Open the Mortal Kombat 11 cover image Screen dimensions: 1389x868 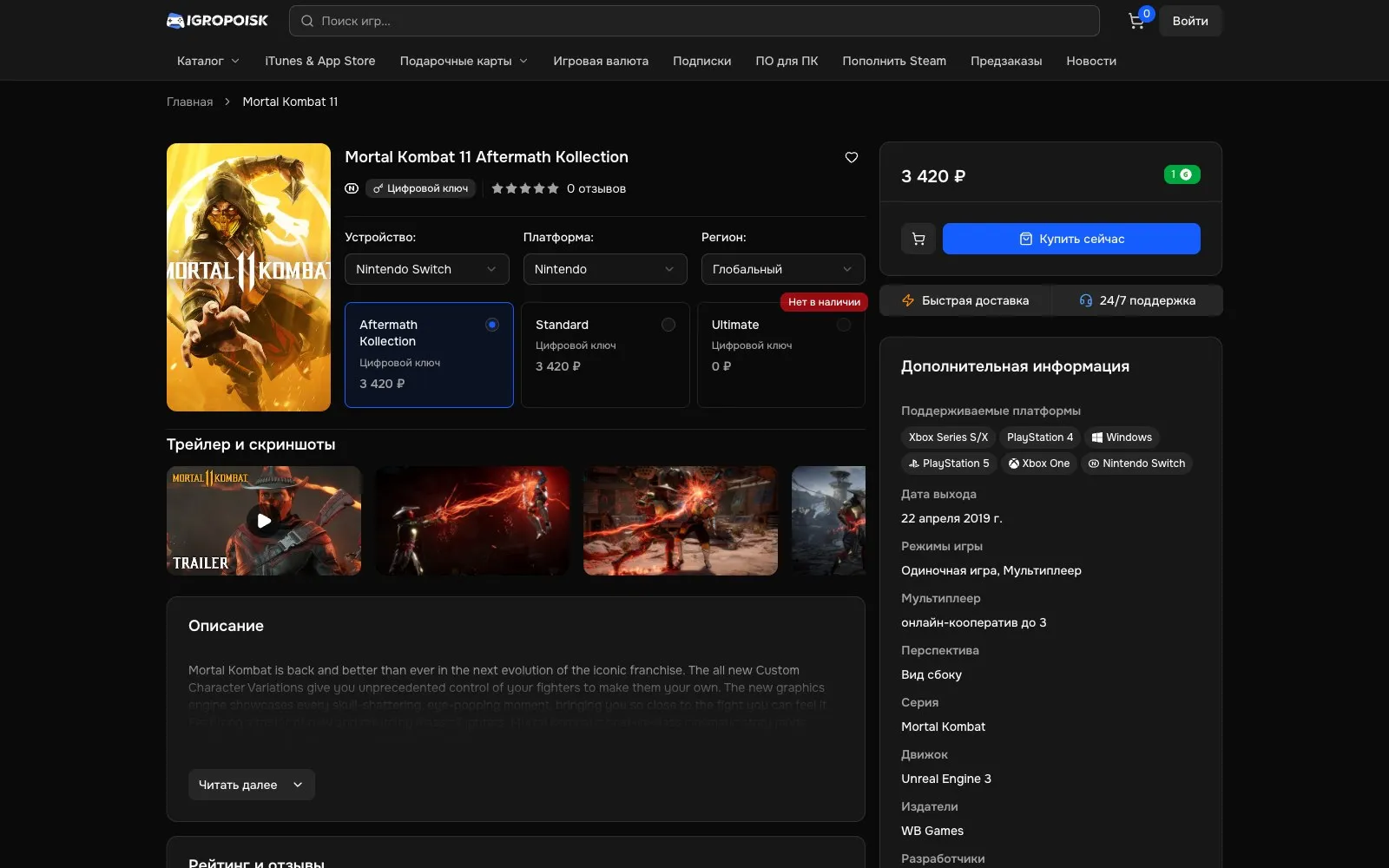point(248,277)
